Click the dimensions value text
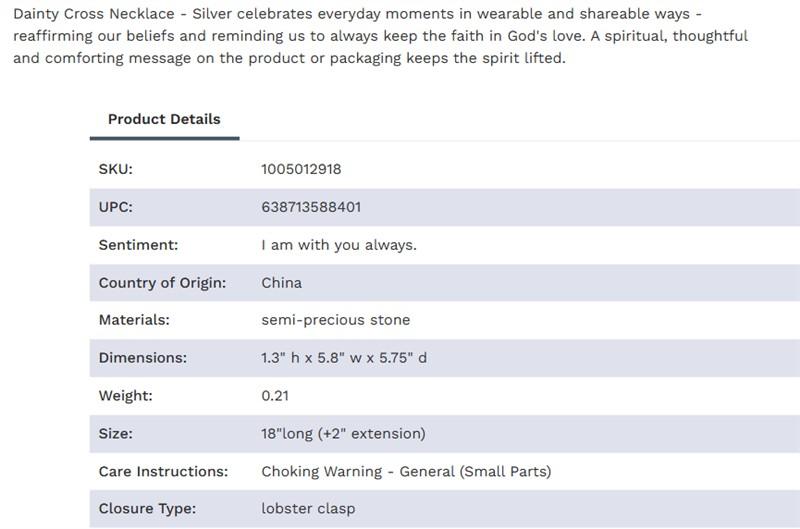This screenshot has height=529, width=800. (344, 358)
